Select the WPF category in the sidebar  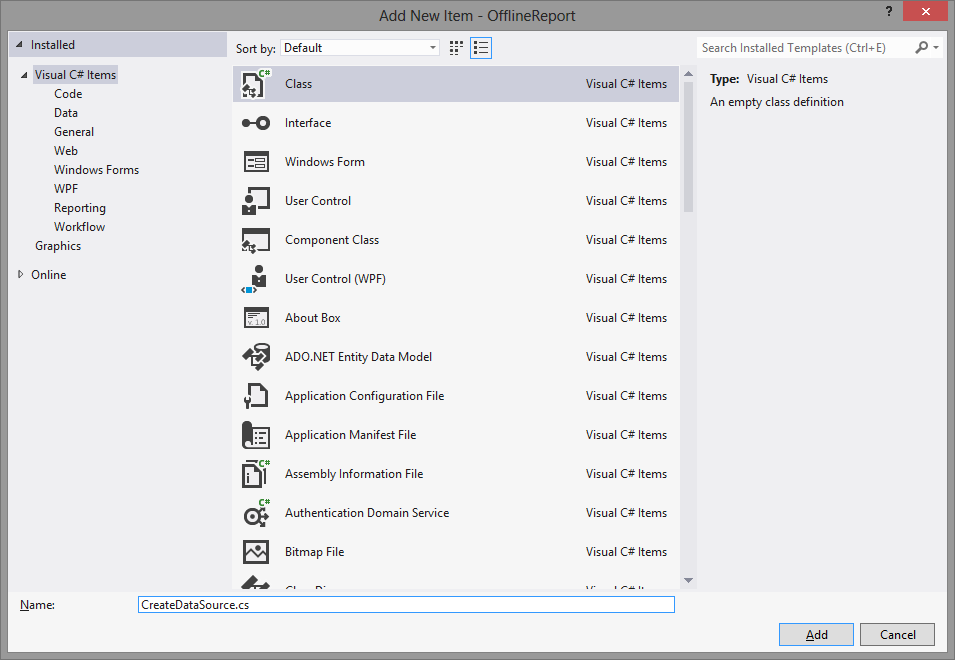66,188
